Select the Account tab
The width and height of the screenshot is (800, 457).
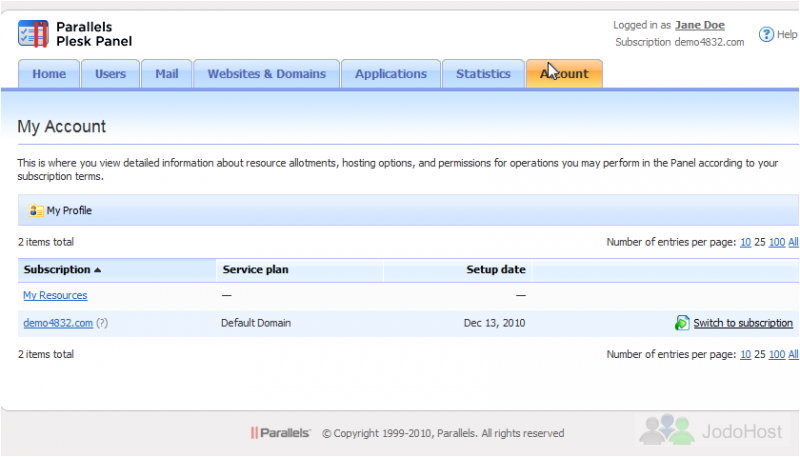564,74
